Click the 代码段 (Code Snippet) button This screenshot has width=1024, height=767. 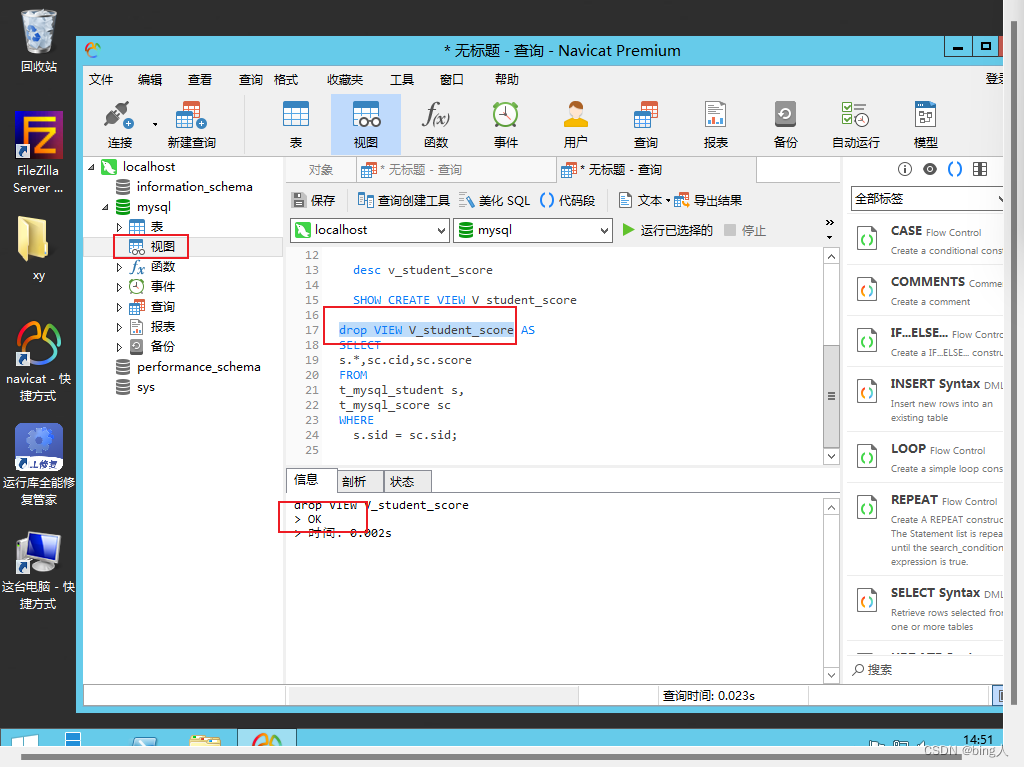click(x=568, y=200)
